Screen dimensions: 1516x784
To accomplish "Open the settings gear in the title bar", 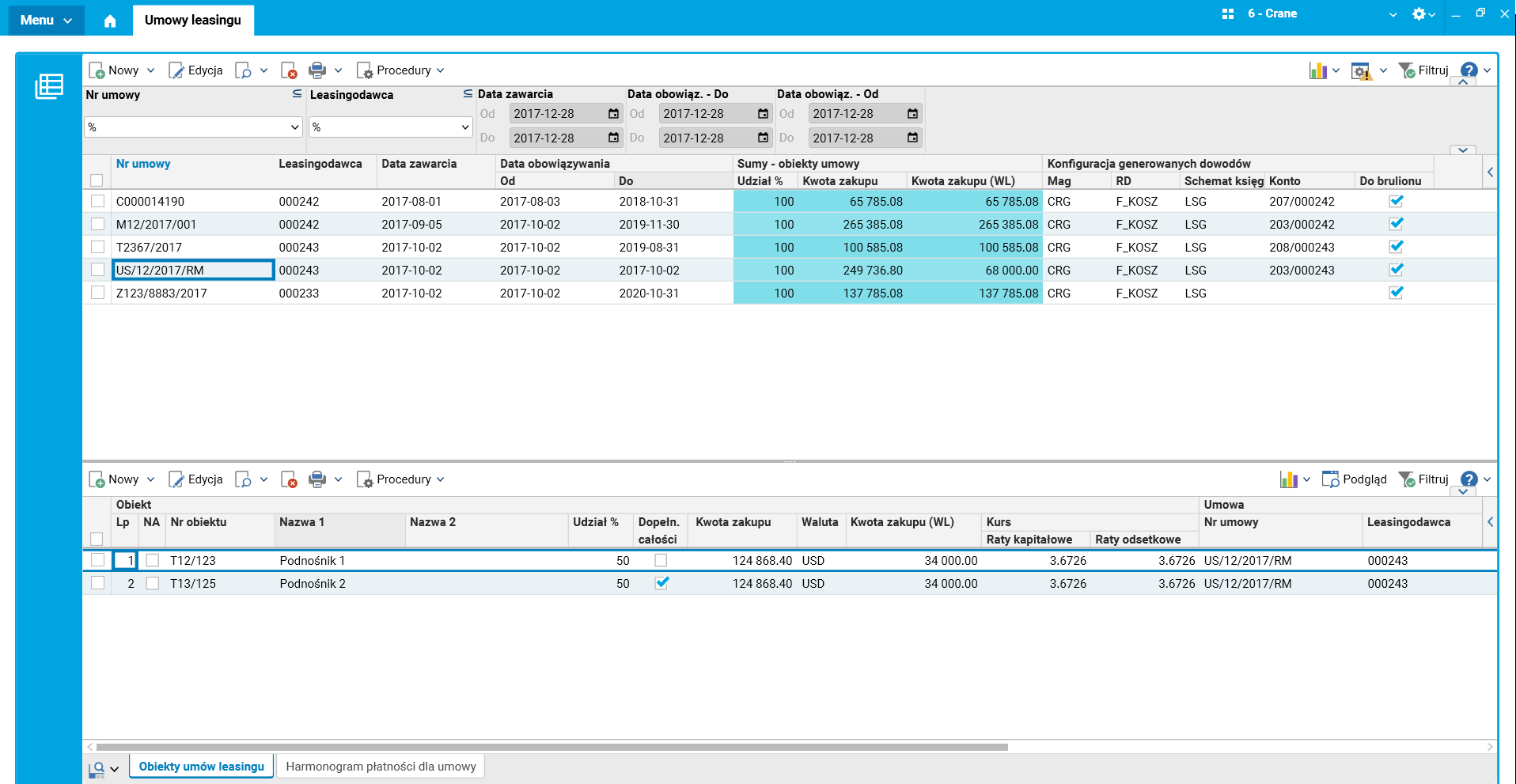I will [1419, 13].
